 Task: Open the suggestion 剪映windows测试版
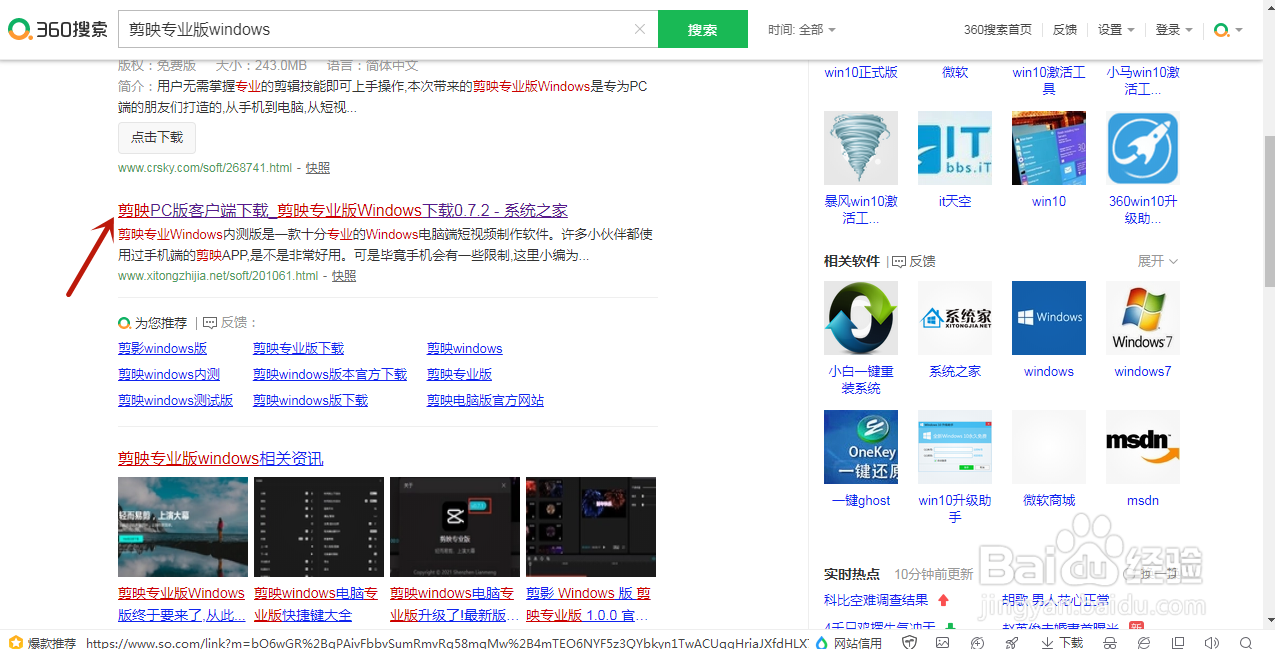tap(176, 400)
